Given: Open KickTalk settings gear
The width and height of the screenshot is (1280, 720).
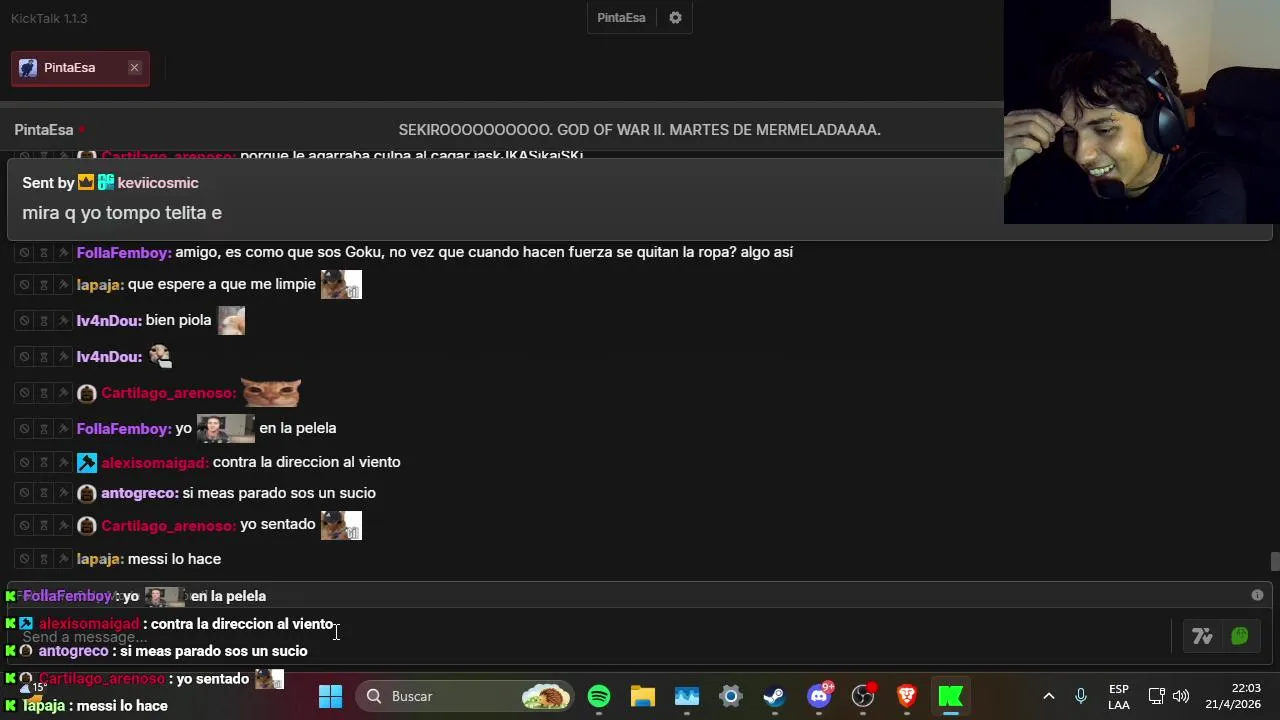Looking at the screenshot, I should 675,18.
